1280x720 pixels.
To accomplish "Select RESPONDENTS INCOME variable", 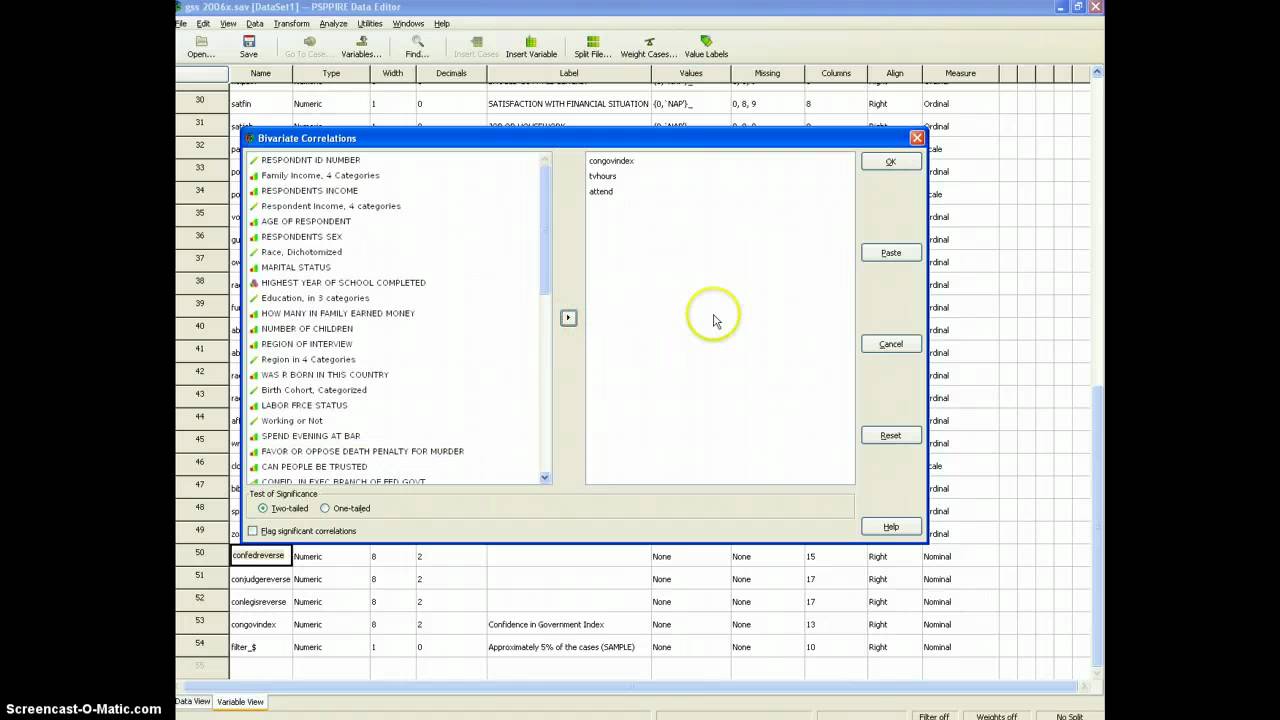I will click(309, 191).
